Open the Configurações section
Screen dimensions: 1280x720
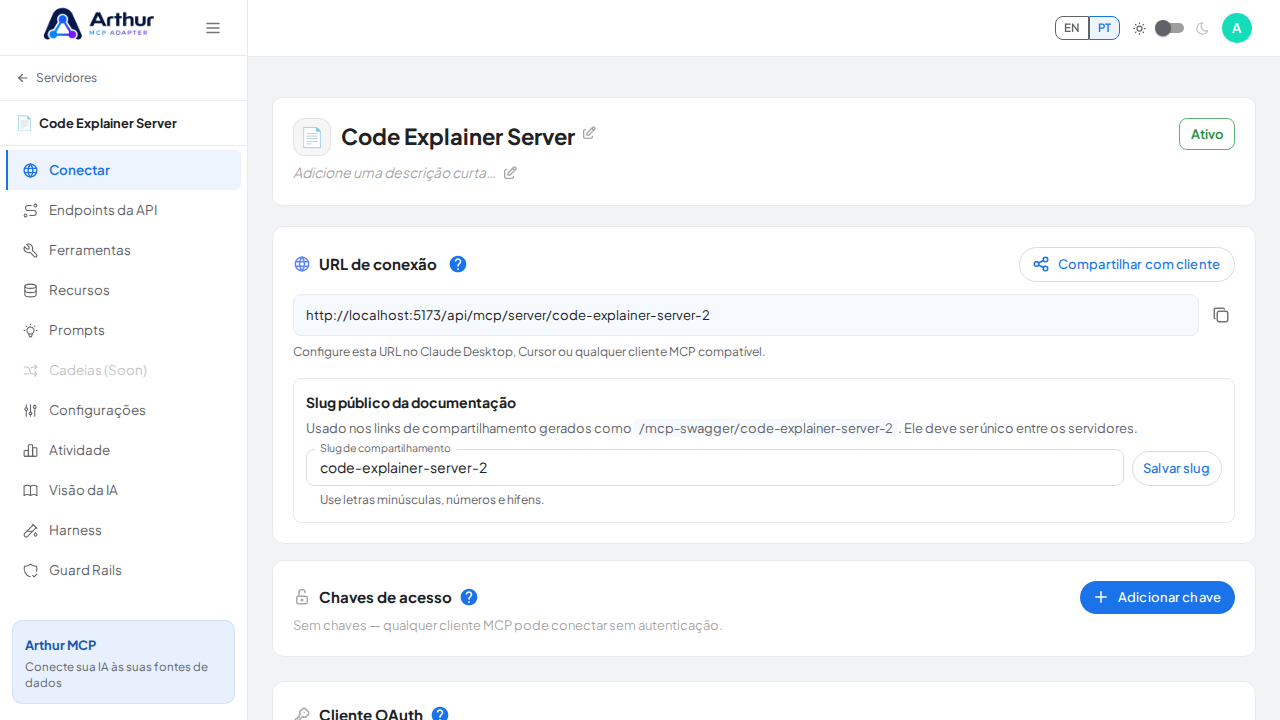123,410
